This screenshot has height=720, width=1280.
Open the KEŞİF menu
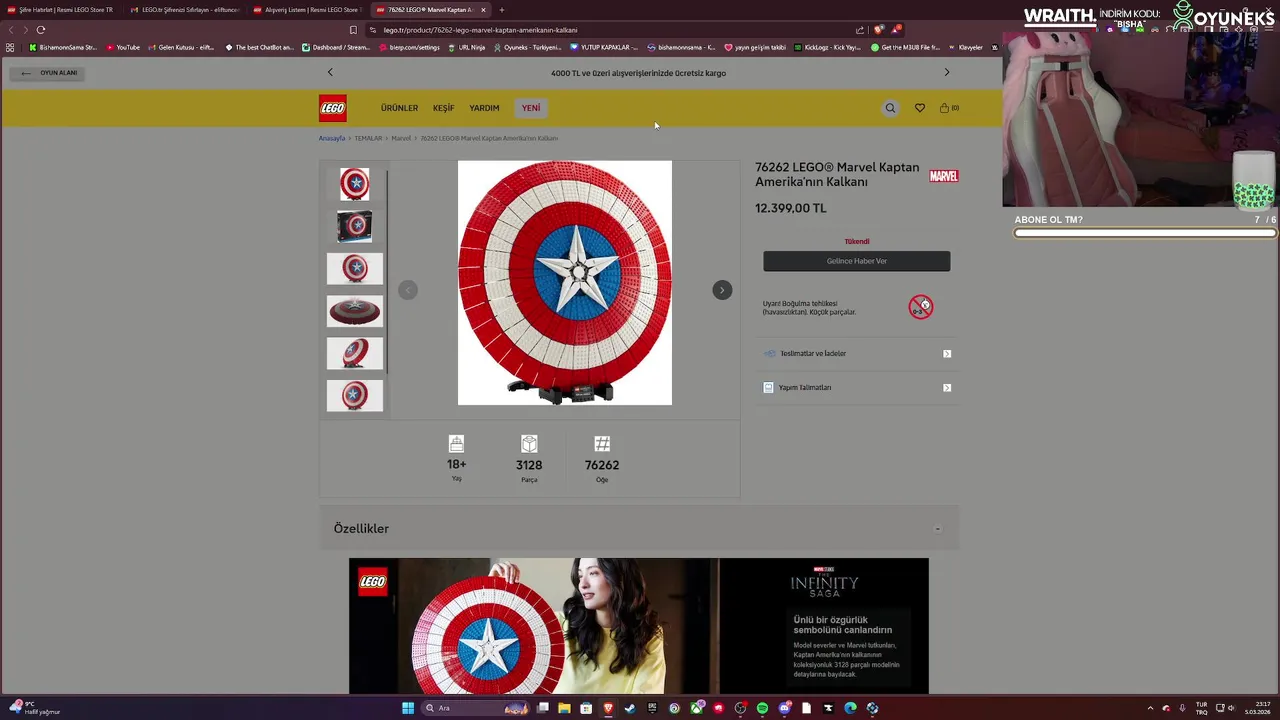click(x=443, y=108)
